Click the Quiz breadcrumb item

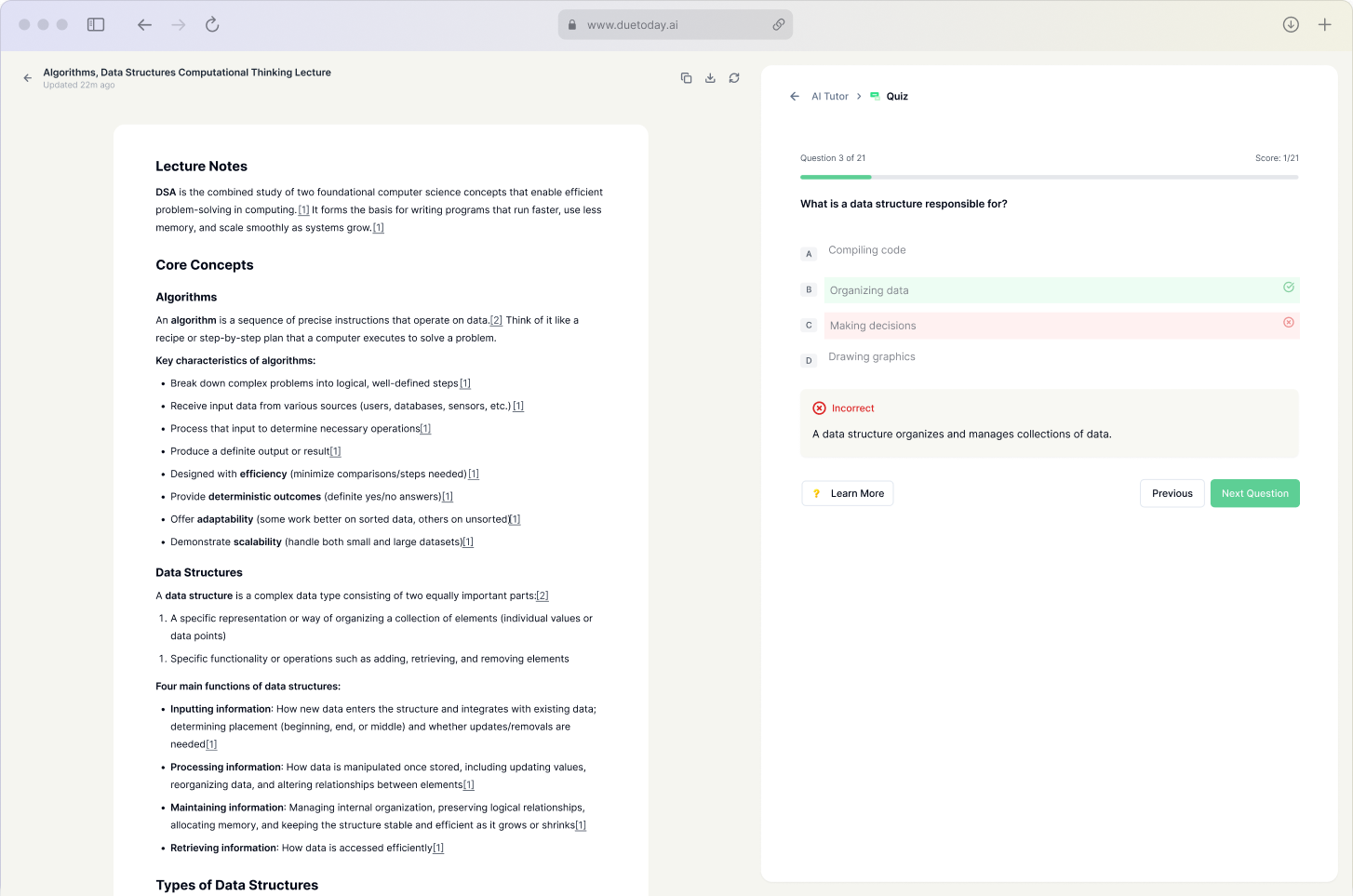pyautogui.click(x=896, y=97)
